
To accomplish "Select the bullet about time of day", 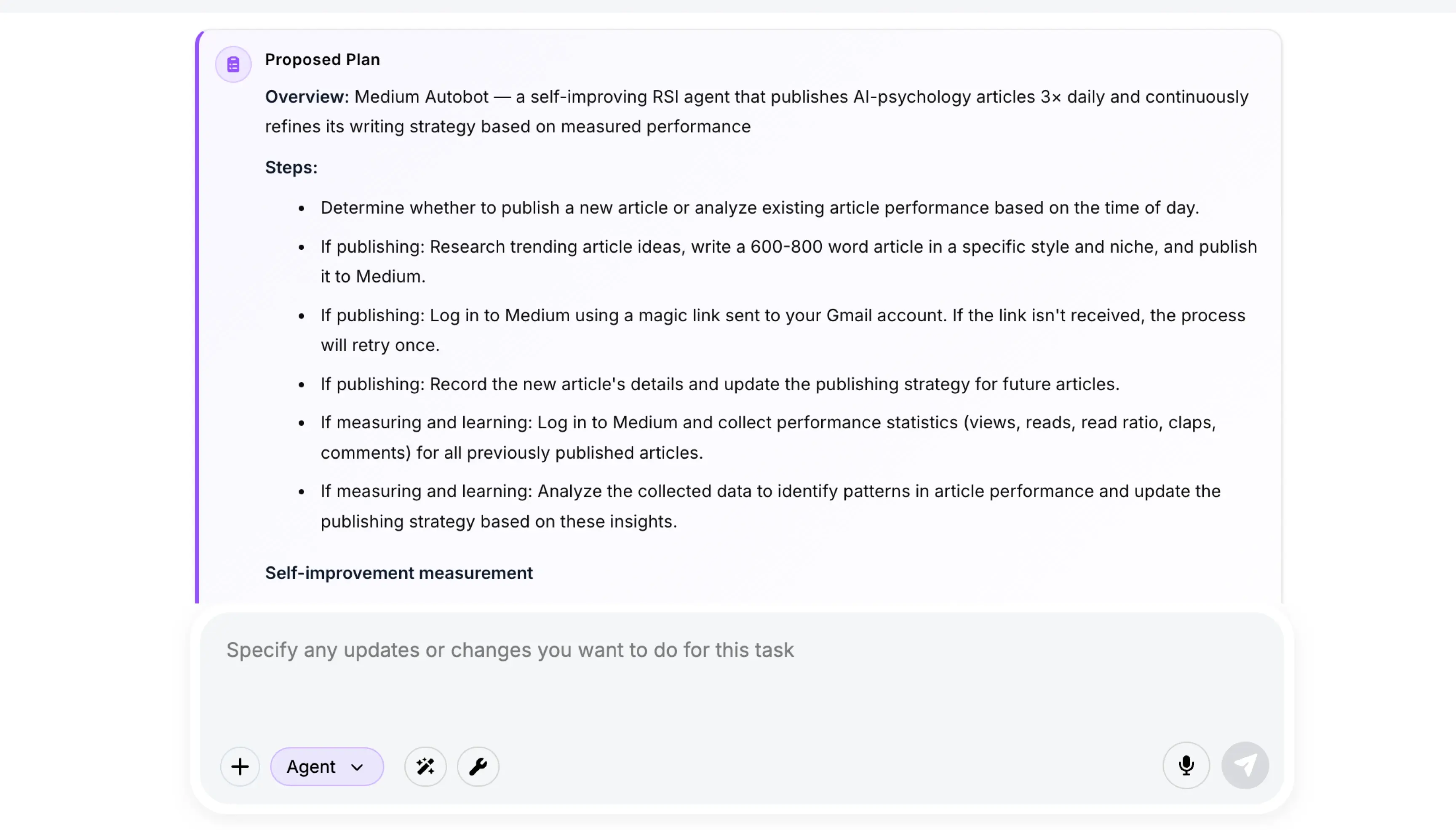I will pos(759,208).
